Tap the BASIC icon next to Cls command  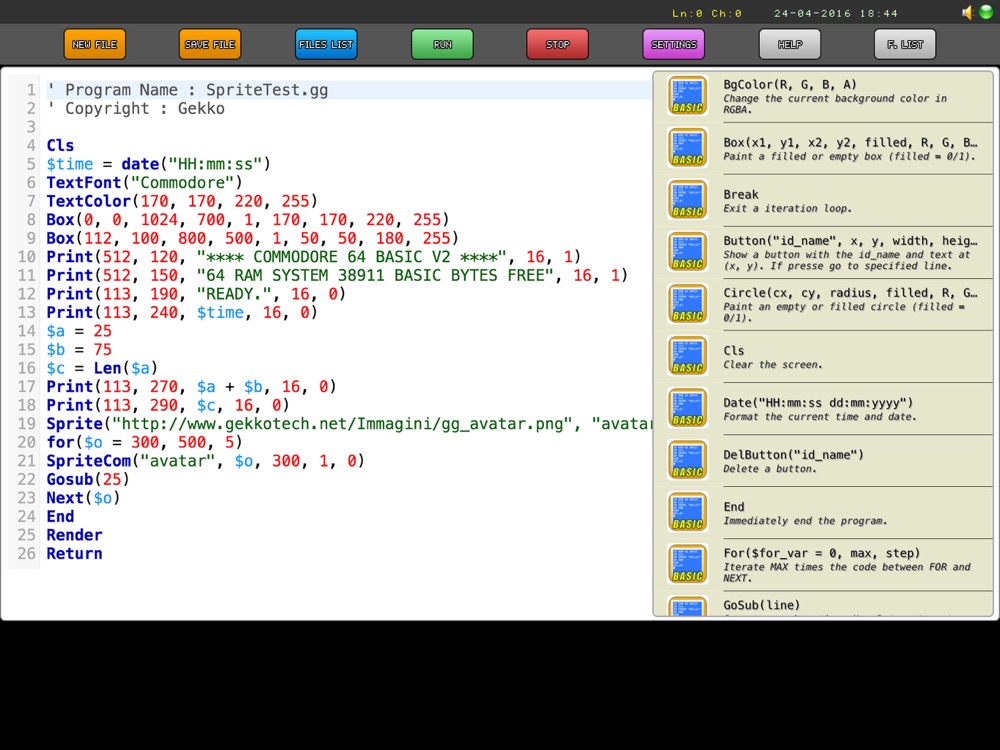(x=688, y=356)
